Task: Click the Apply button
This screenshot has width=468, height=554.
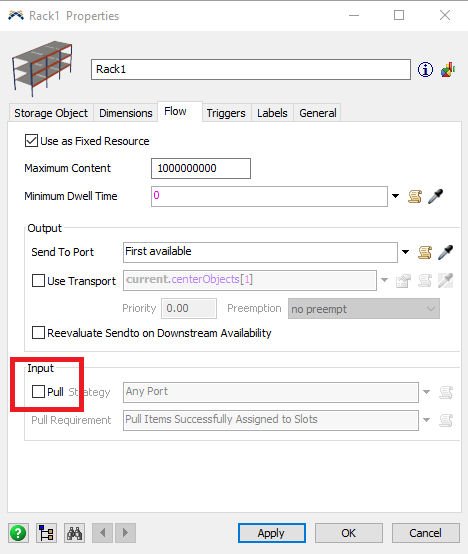Action: pos(272,533)
